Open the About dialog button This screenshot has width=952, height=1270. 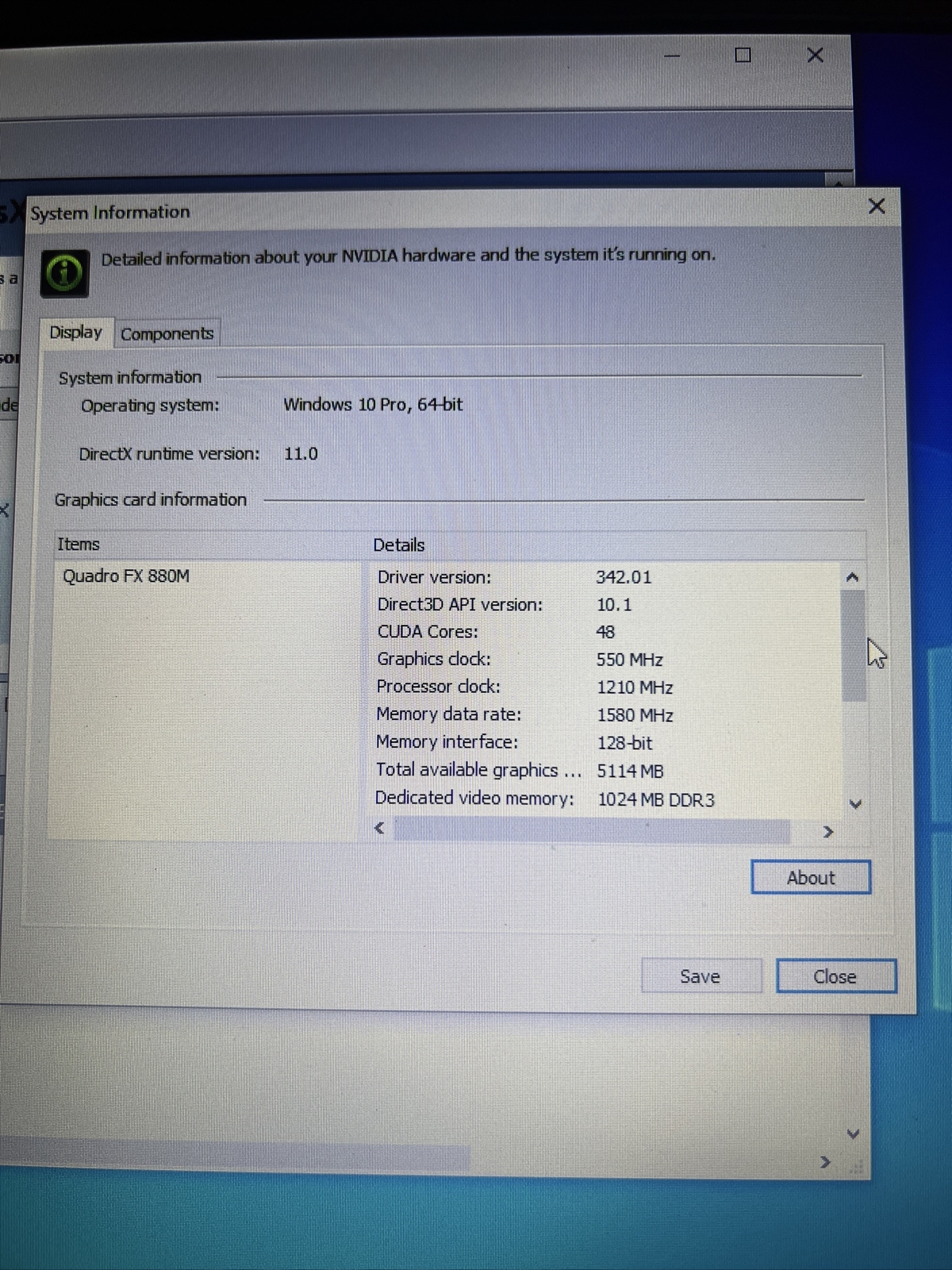[811, 877]
